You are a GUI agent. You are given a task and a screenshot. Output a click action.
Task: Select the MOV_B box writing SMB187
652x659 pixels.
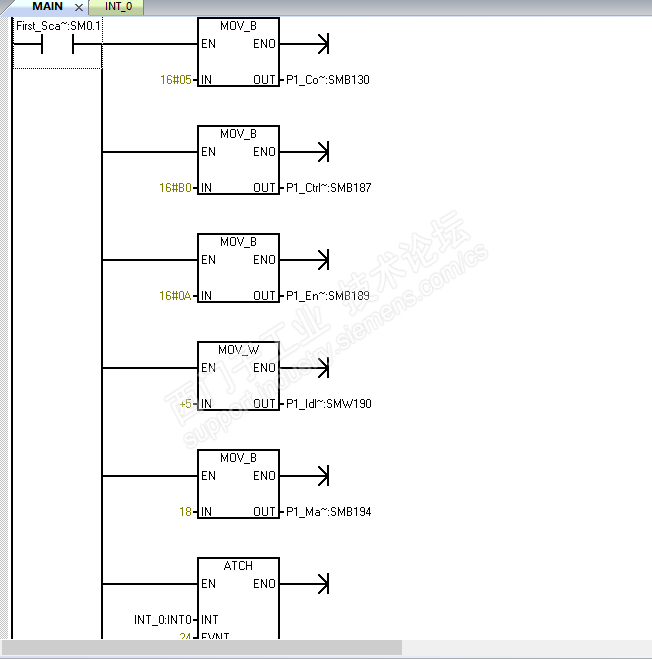(x=238, y=160)
